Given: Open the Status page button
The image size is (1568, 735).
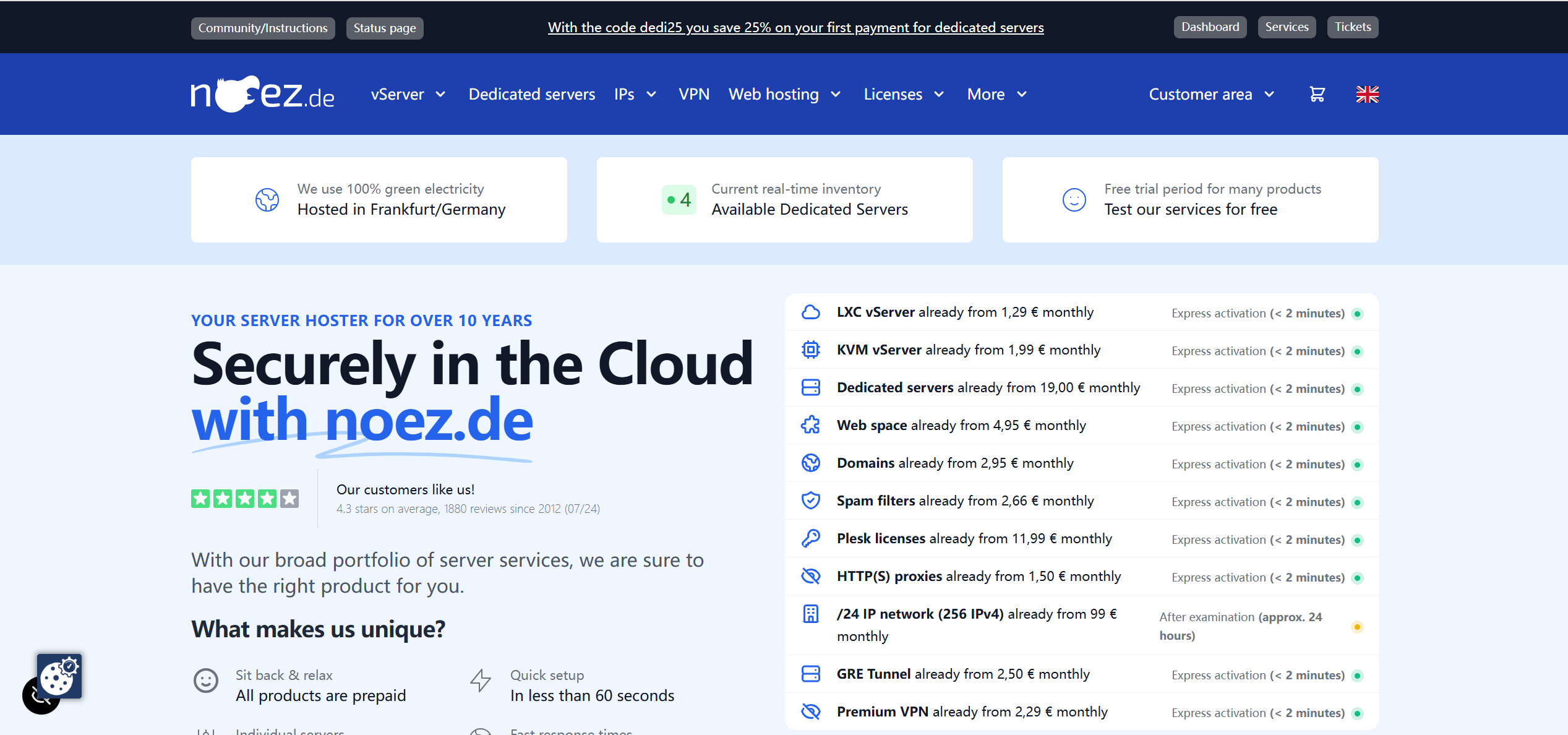Looking at the screenshot, I should pyautogui.click(x=385, y=28).
